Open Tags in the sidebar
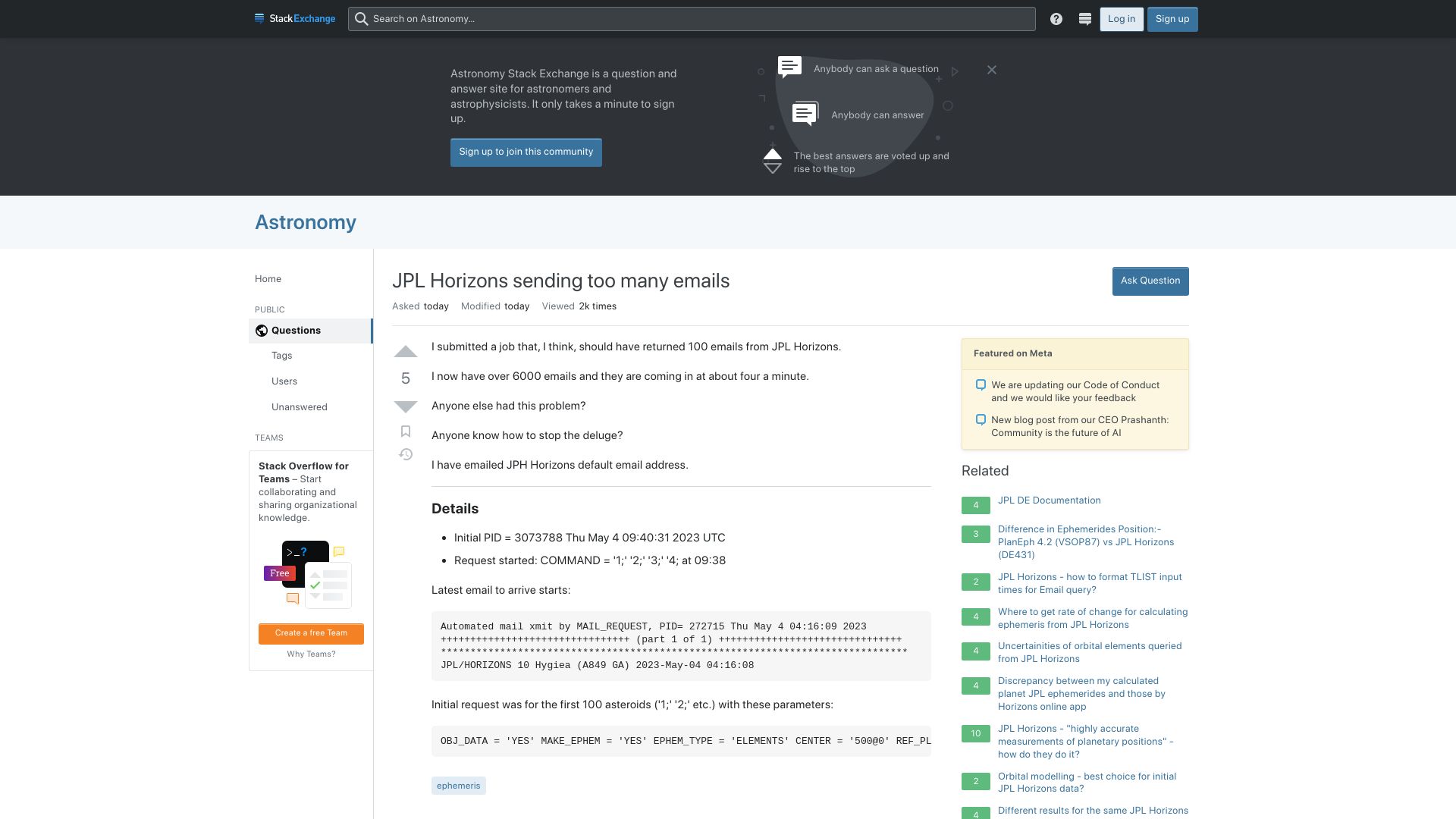The height and width of the screenshot is (819, 1456). point(281,356)
